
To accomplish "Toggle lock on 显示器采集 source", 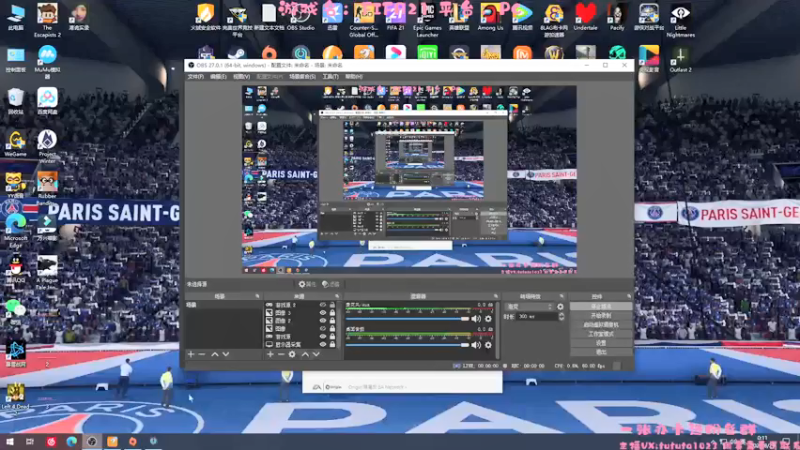I will tap(333, 344).
